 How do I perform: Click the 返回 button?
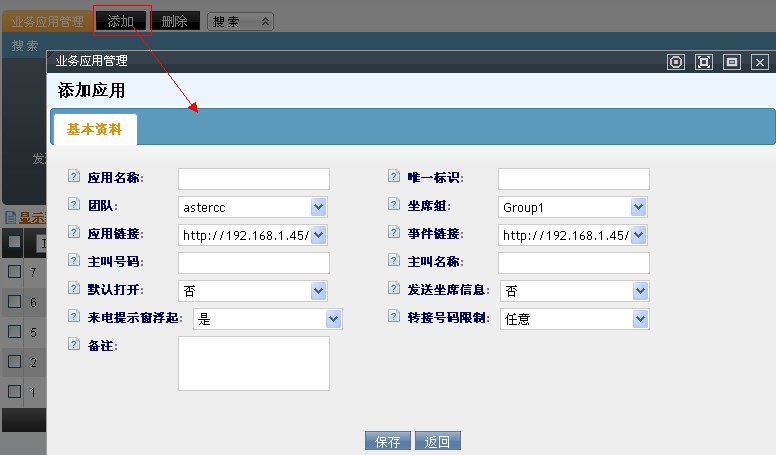pos(438,441)
